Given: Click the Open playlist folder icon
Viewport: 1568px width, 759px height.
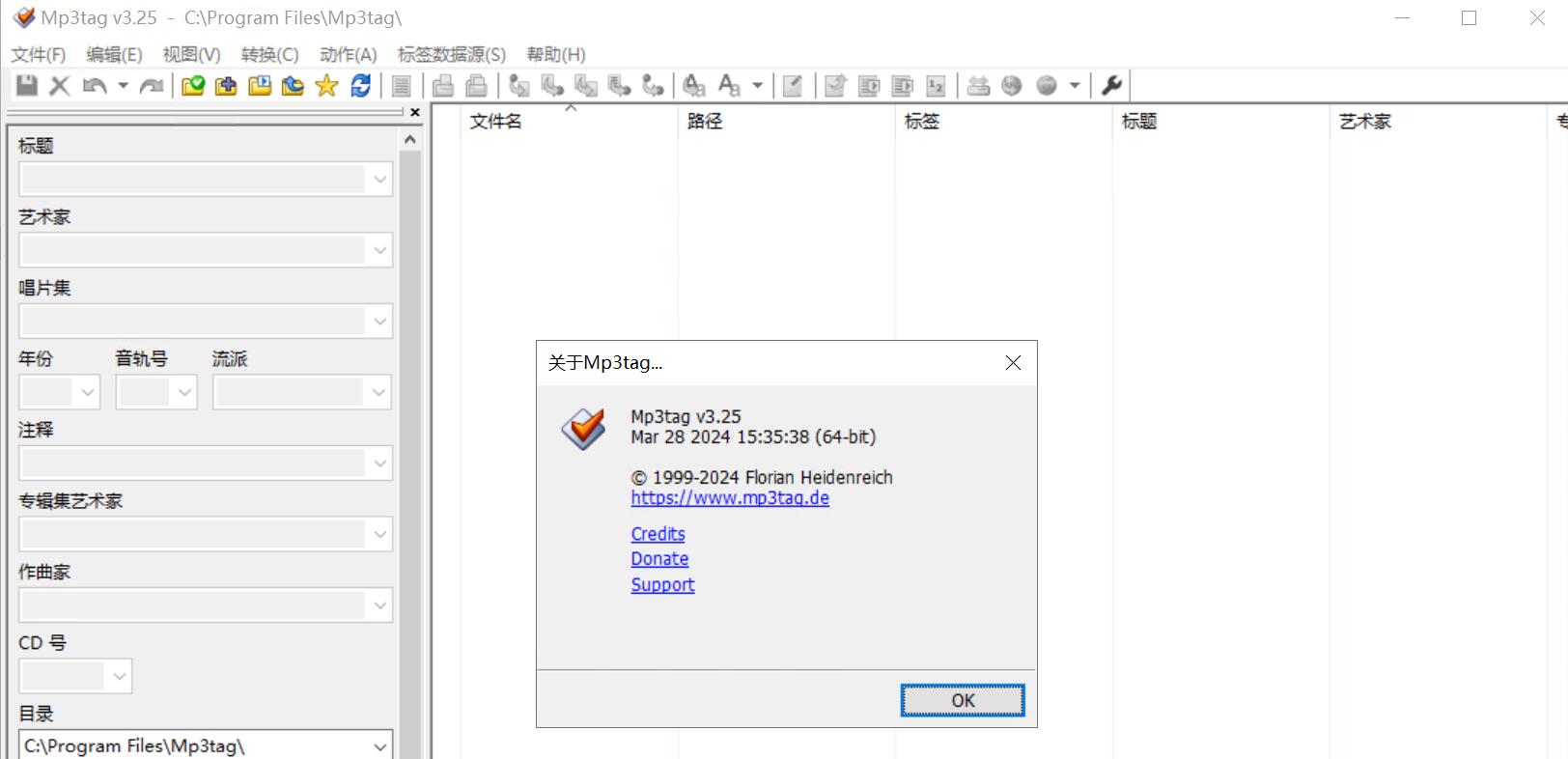Looking at the screenshot, I should tap(260, 86).
